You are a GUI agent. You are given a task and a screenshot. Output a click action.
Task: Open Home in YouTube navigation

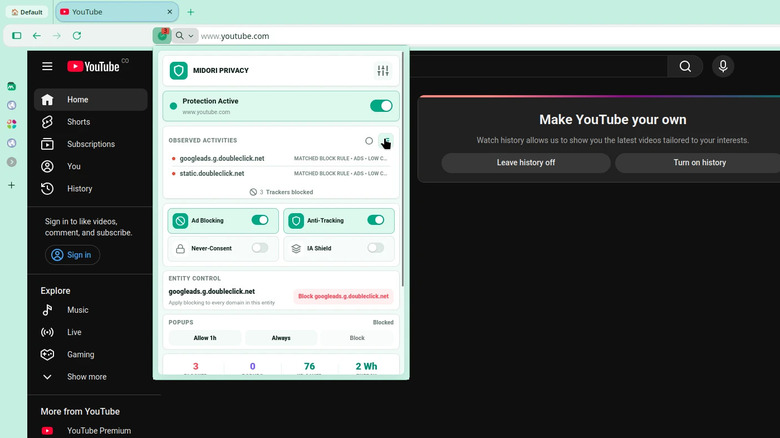91,100
